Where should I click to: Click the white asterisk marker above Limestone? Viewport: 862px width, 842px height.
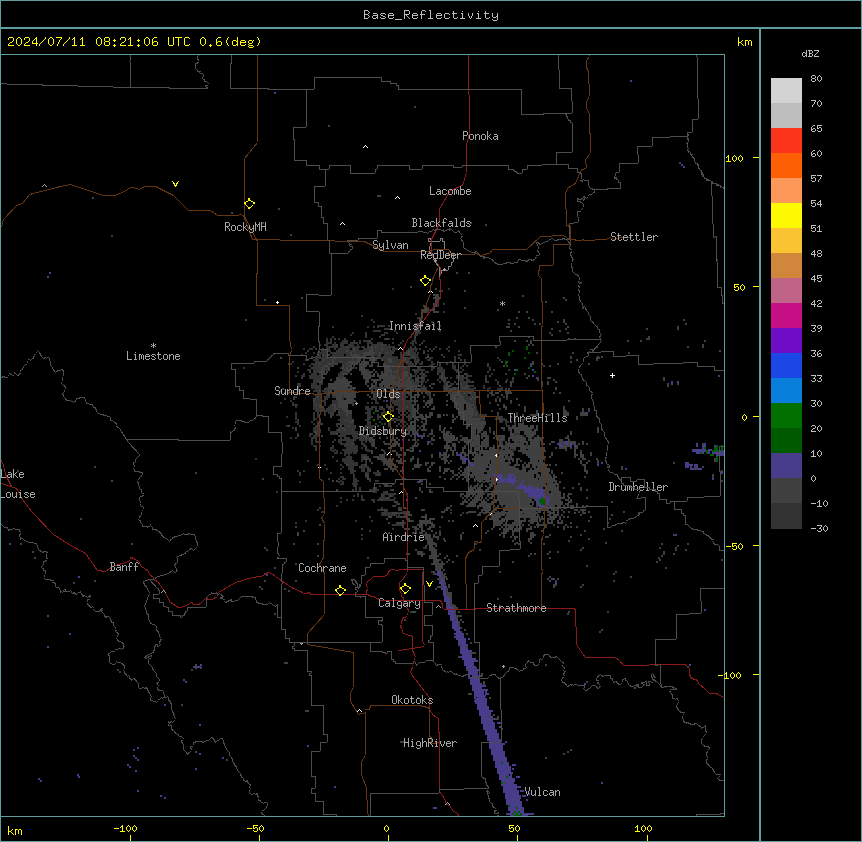pos(153,345)
